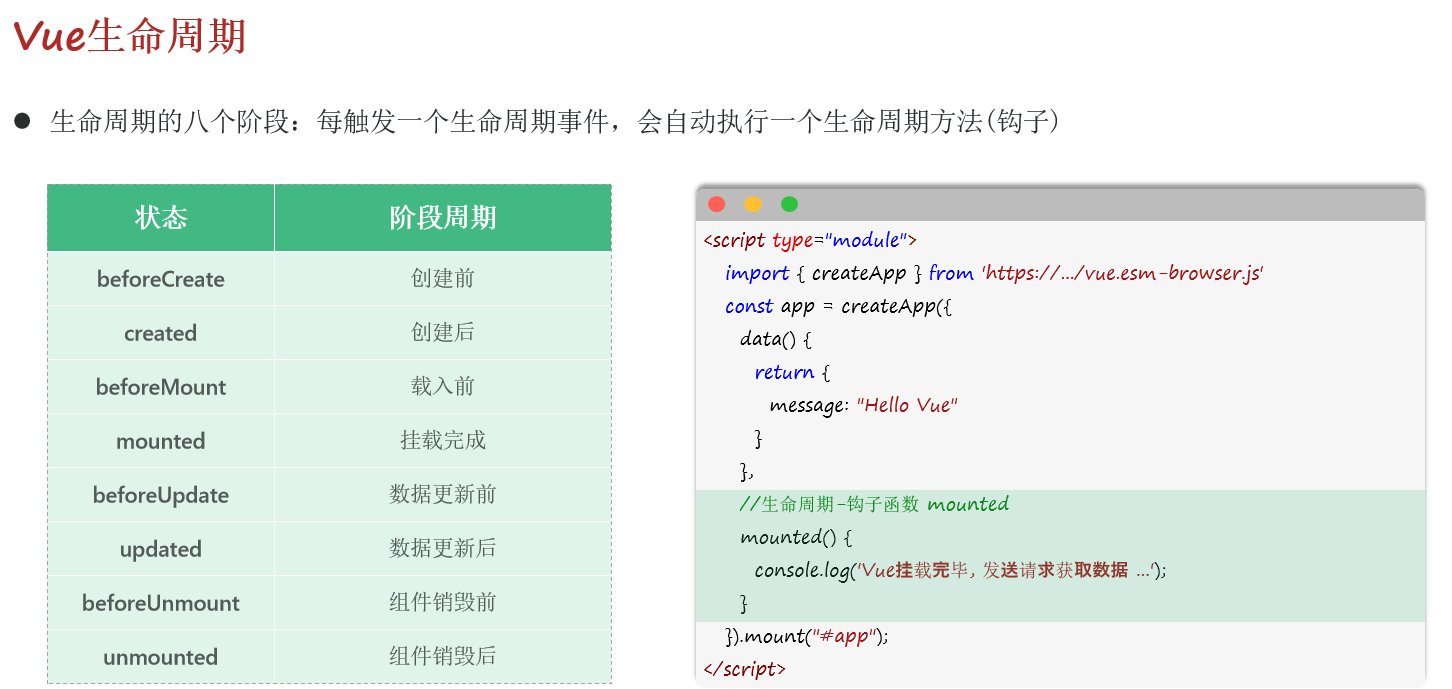Screen dimensions: 1452x689
Task: Click the red close dot in code window
Action: pyautogui.click(x=716, y=204)
